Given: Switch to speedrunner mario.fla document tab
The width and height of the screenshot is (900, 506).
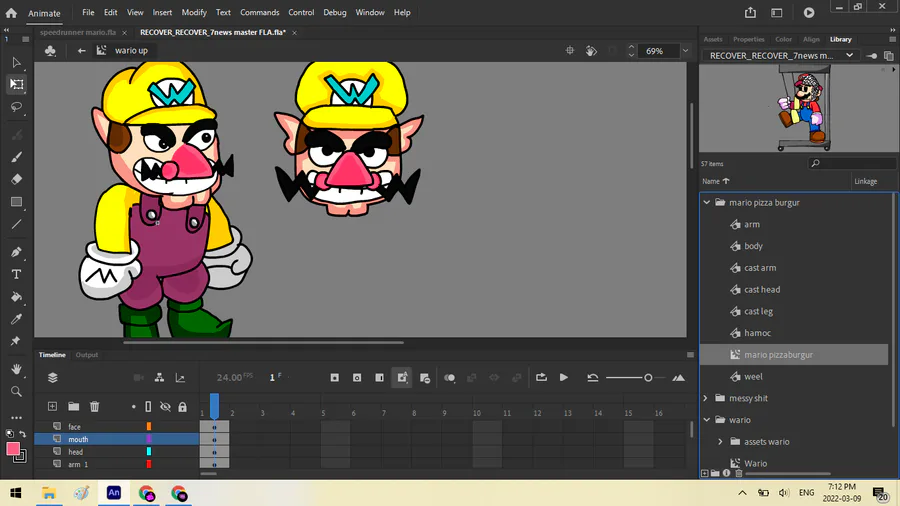Looking at the screenshot, I should click(78, 32).
